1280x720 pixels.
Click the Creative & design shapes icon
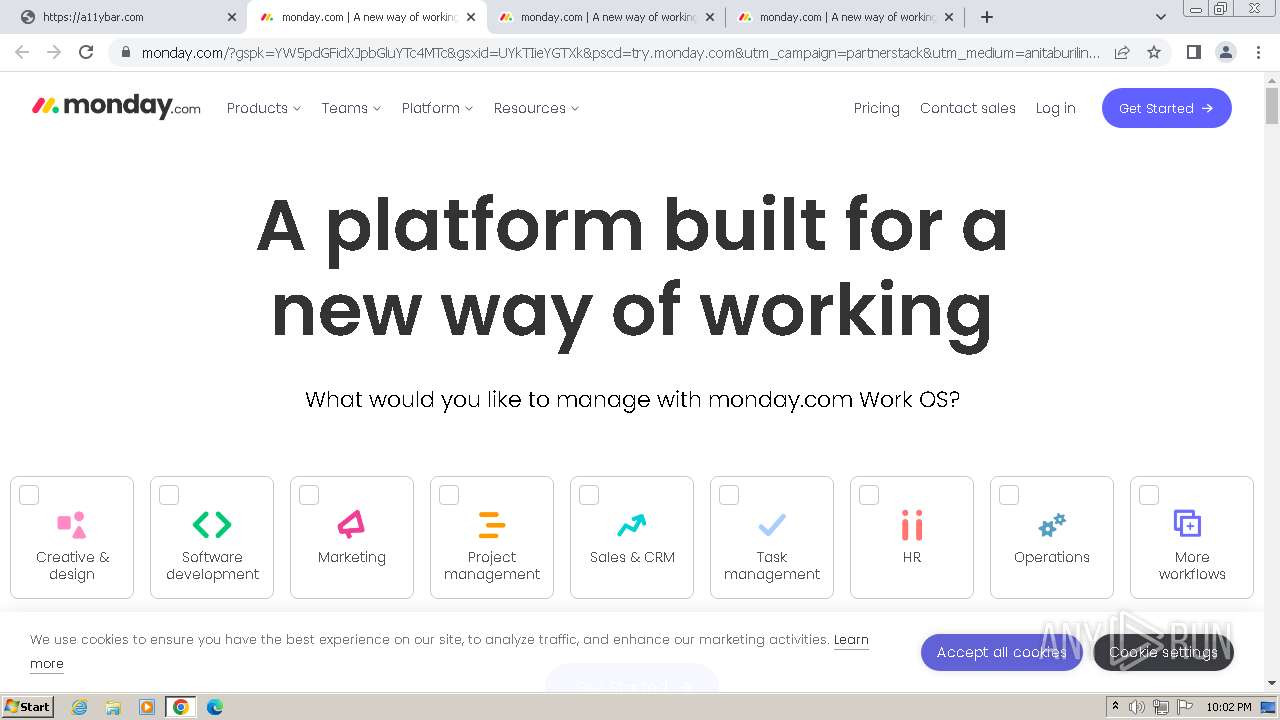(x=72, y=524)
